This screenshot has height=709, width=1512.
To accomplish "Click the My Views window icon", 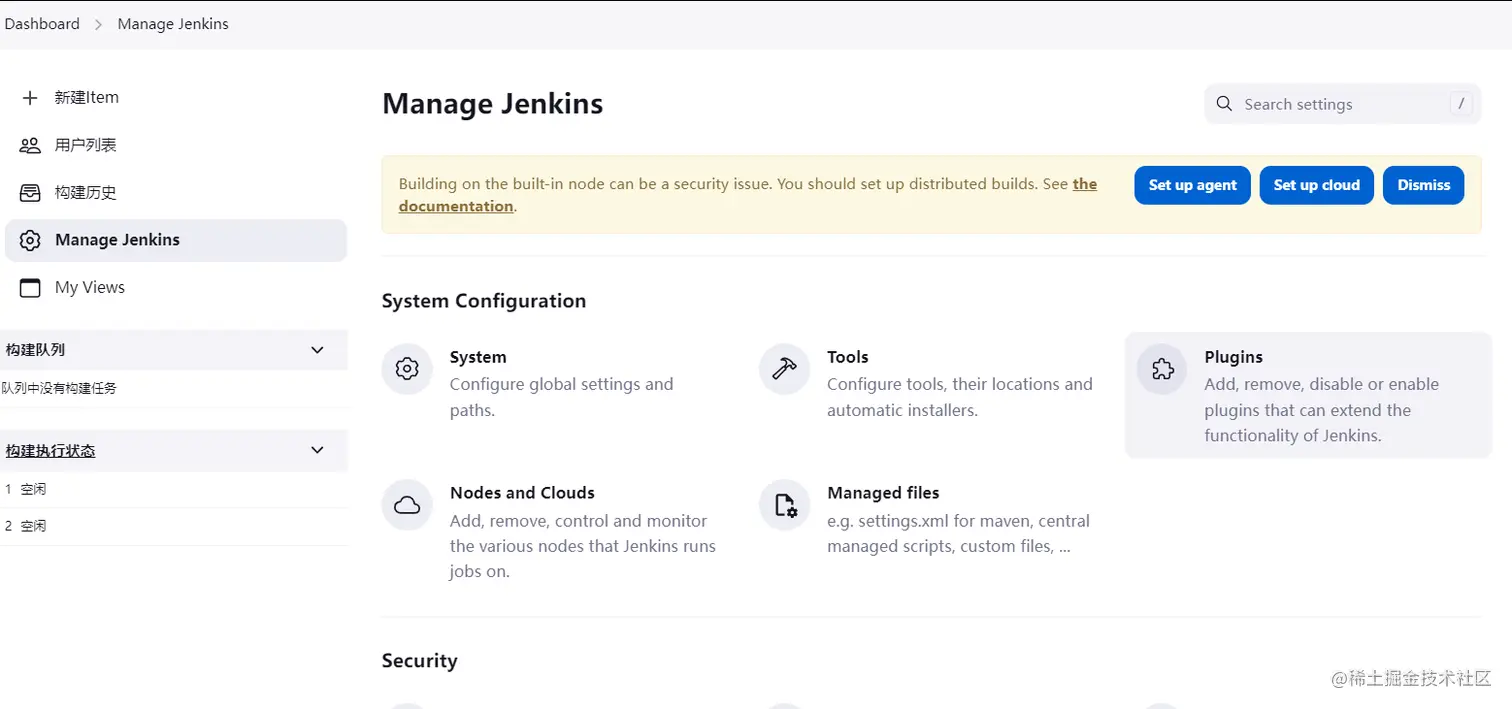I will [30, 288].
